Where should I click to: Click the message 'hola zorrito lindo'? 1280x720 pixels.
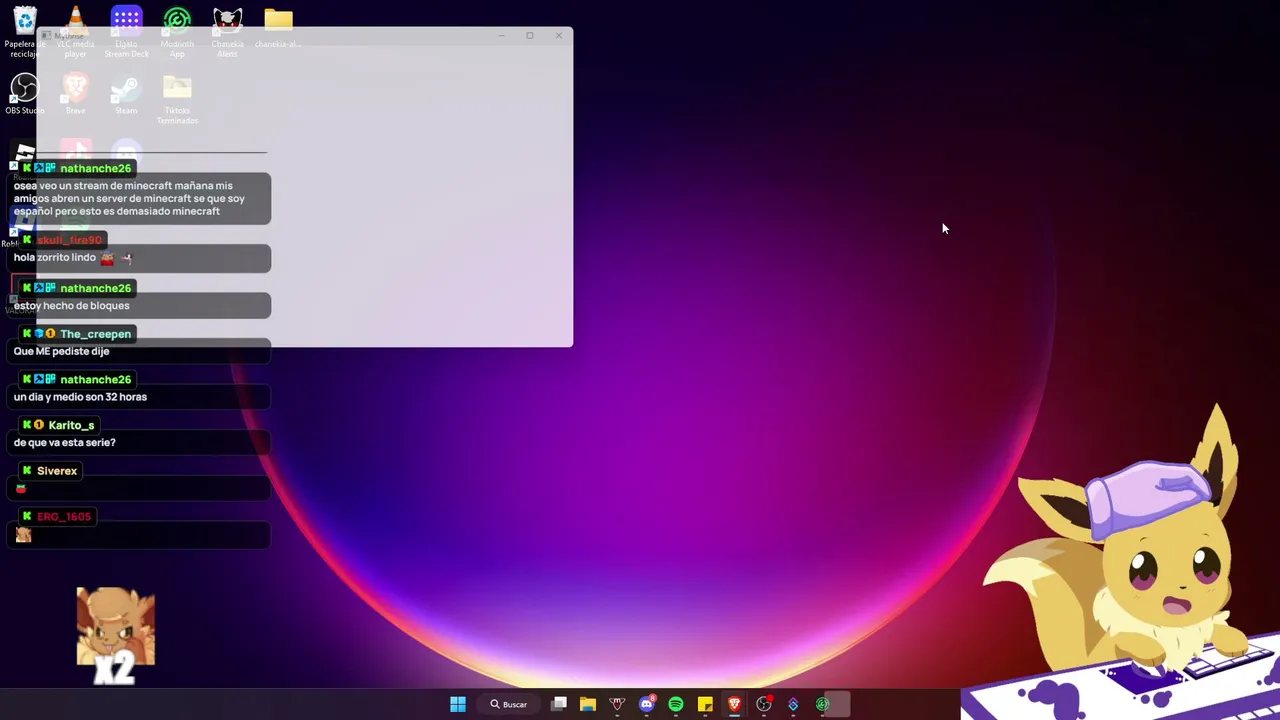click(x=55, y=258)
